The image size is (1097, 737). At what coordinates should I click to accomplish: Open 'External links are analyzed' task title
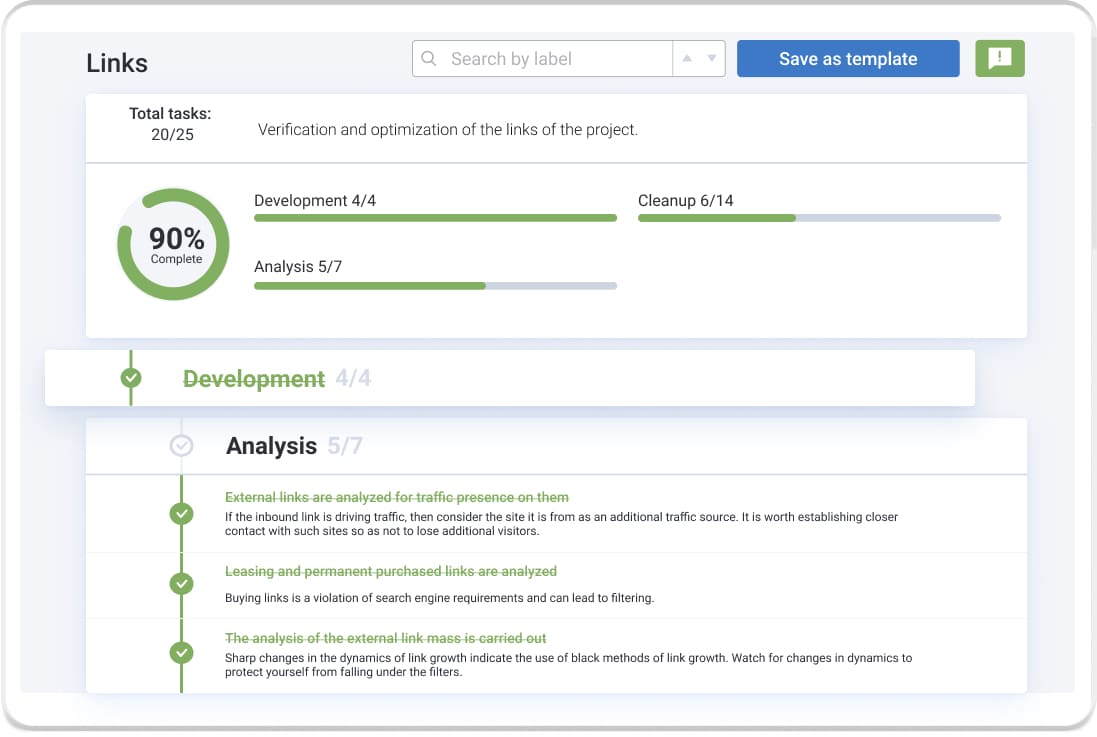[396, 497]
